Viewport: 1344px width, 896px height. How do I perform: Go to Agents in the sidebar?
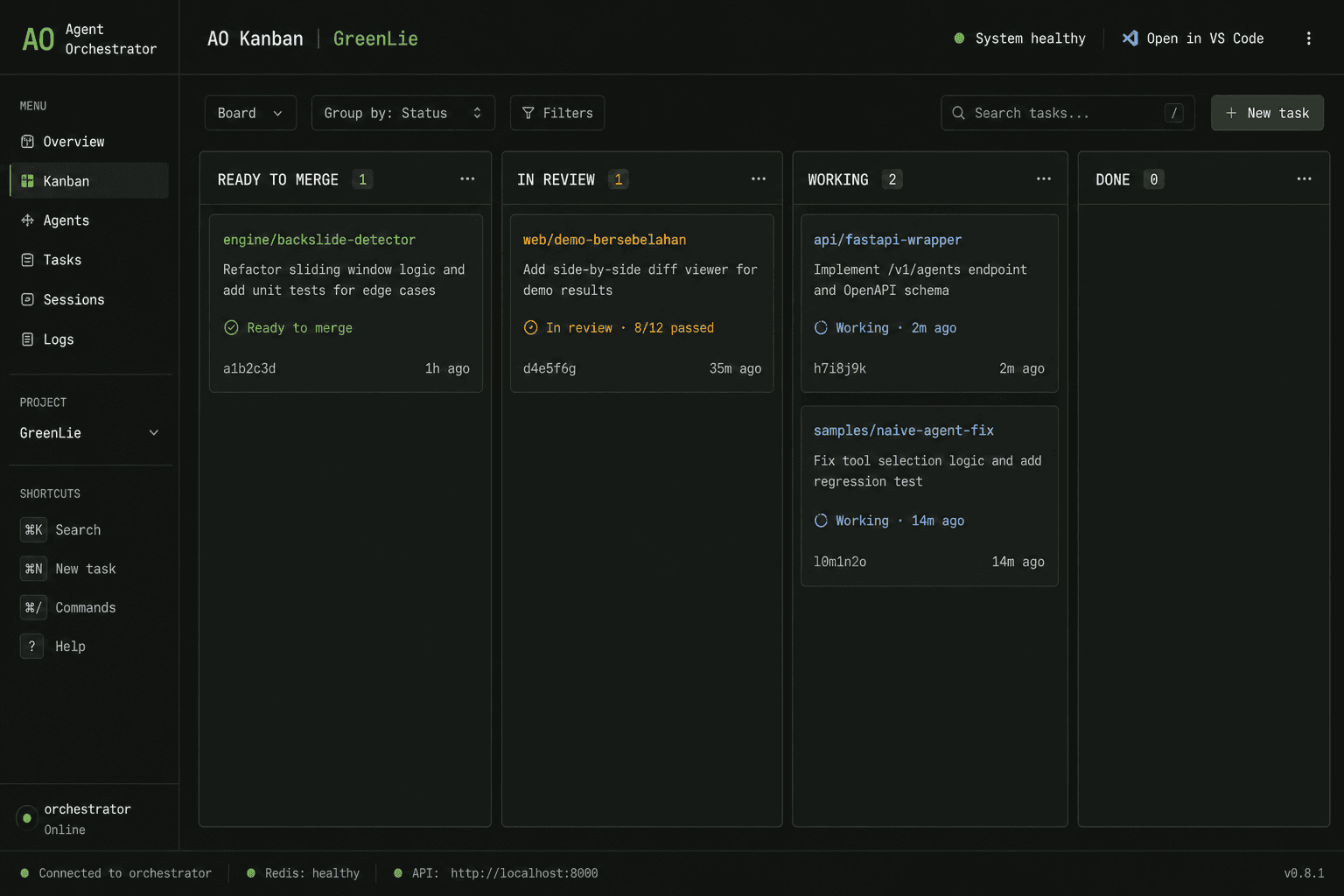[x=88, y=220]
